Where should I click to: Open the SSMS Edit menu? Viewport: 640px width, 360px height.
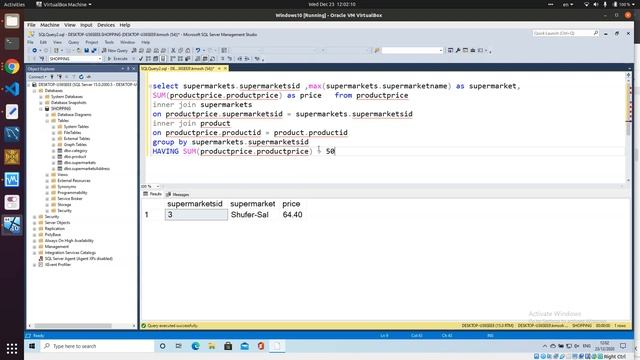coord(43,42)
